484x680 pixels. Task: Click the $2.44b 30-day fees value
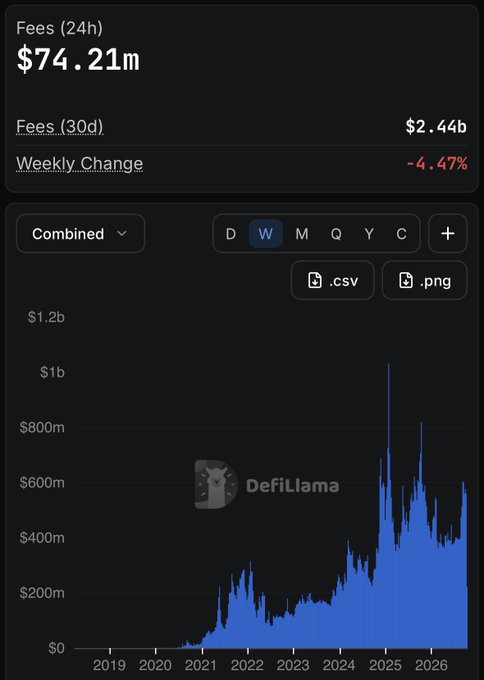[x=436, y=127]
